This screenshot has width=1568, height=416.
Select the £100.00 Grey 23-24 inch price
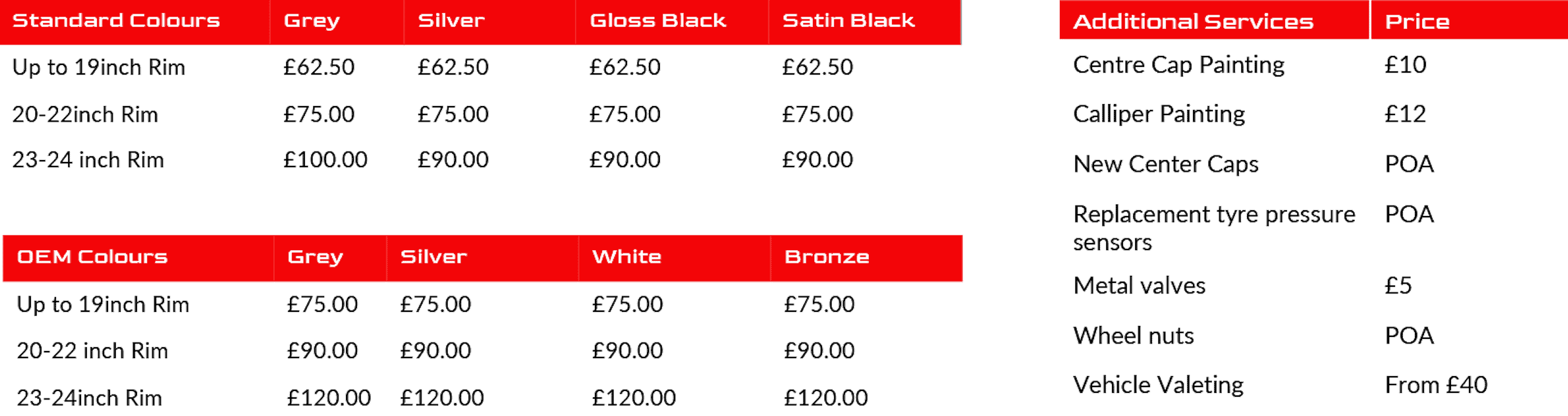coord(325,159)
